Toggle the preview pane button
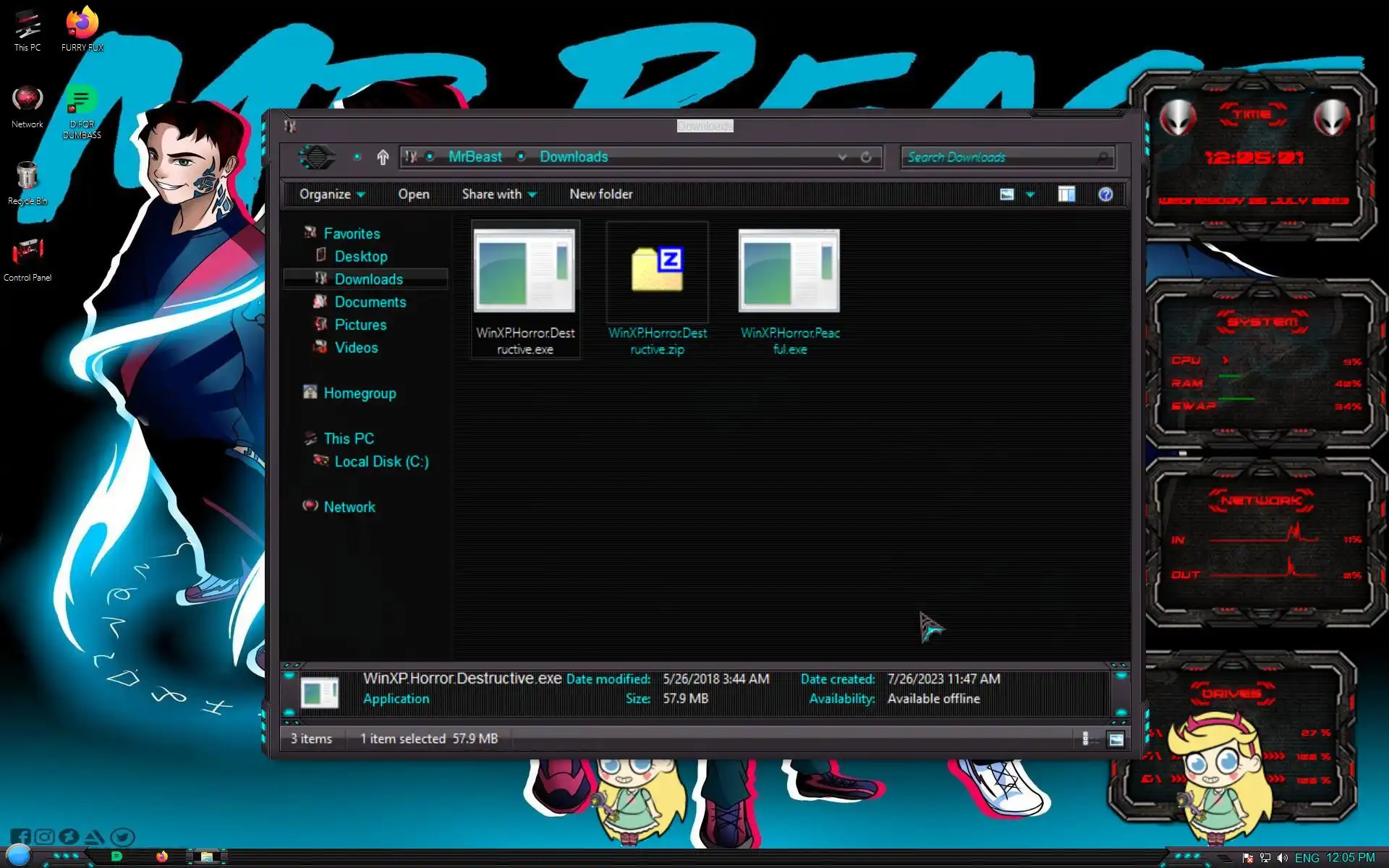Screen dimensions: 1389x868 click(1066, 194)
